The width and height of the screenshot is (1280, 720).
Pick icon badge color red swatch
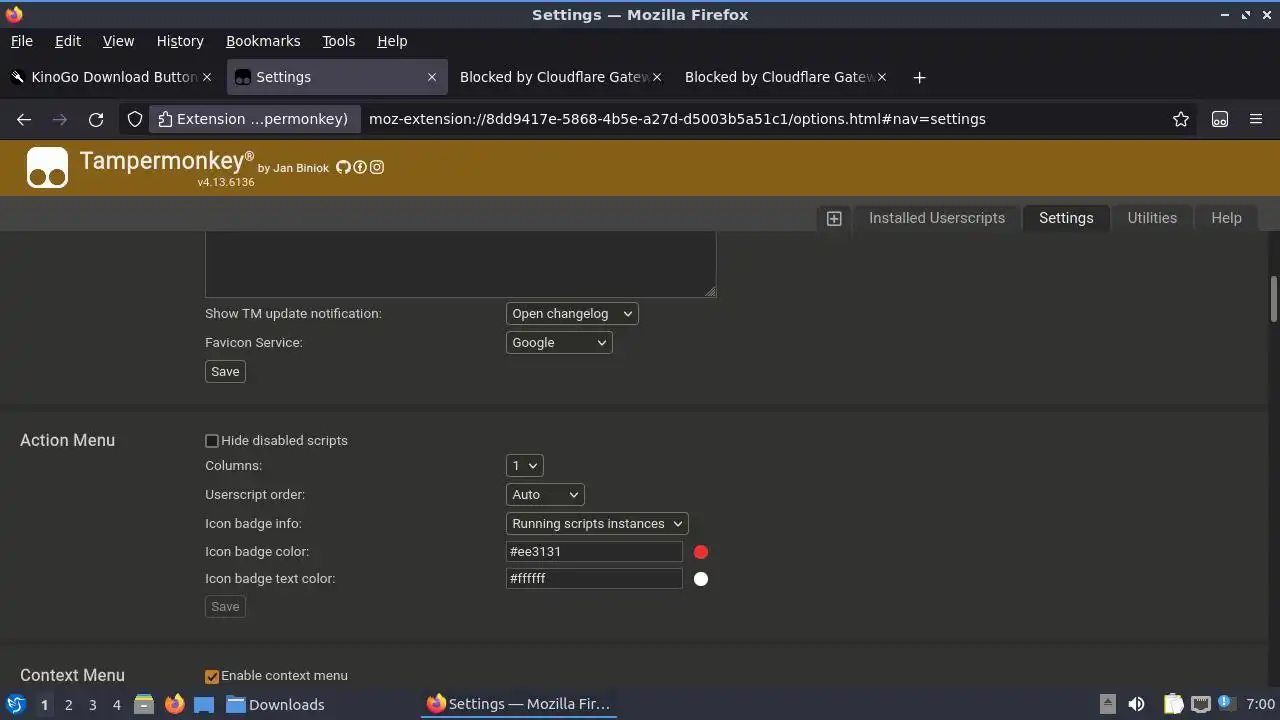click(x=701, y=552)
